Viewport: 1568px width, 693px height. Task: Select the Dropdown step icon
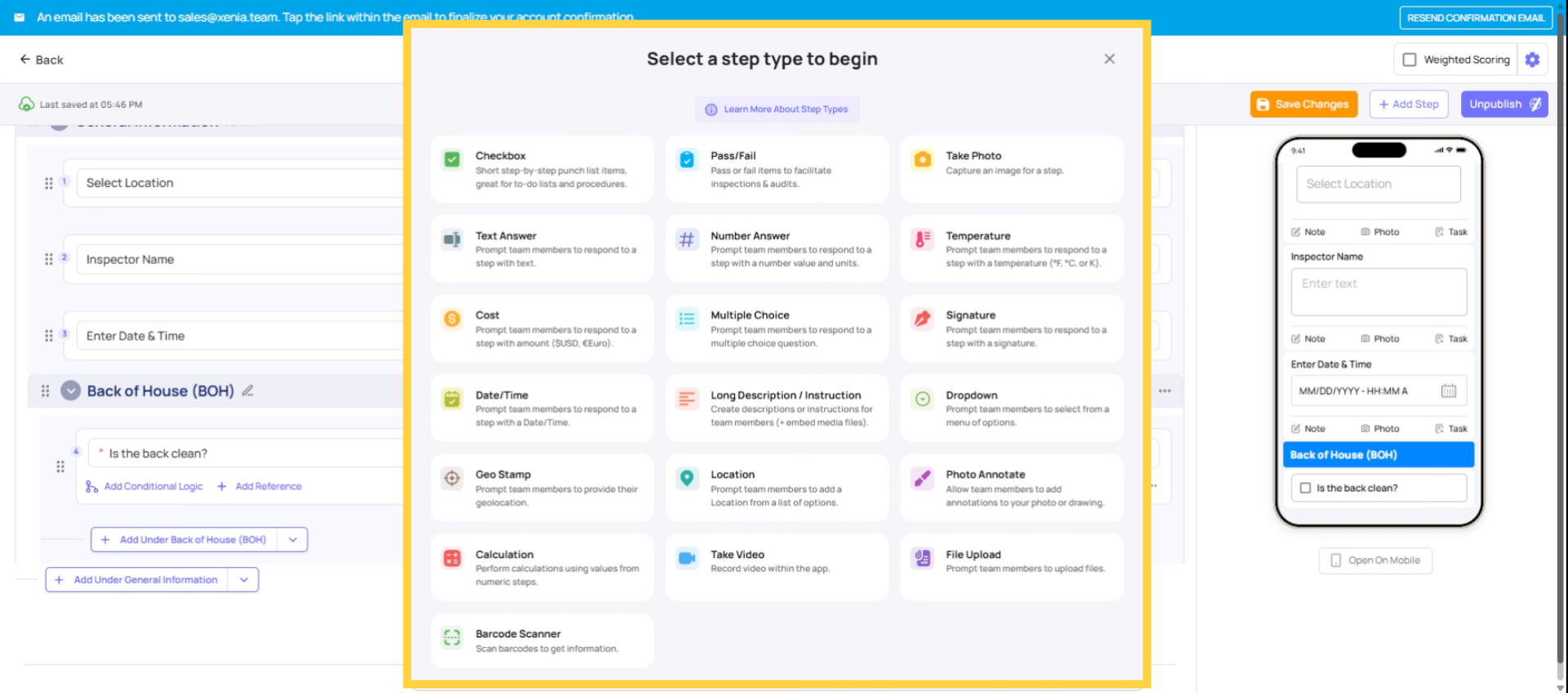pos(922,399)
